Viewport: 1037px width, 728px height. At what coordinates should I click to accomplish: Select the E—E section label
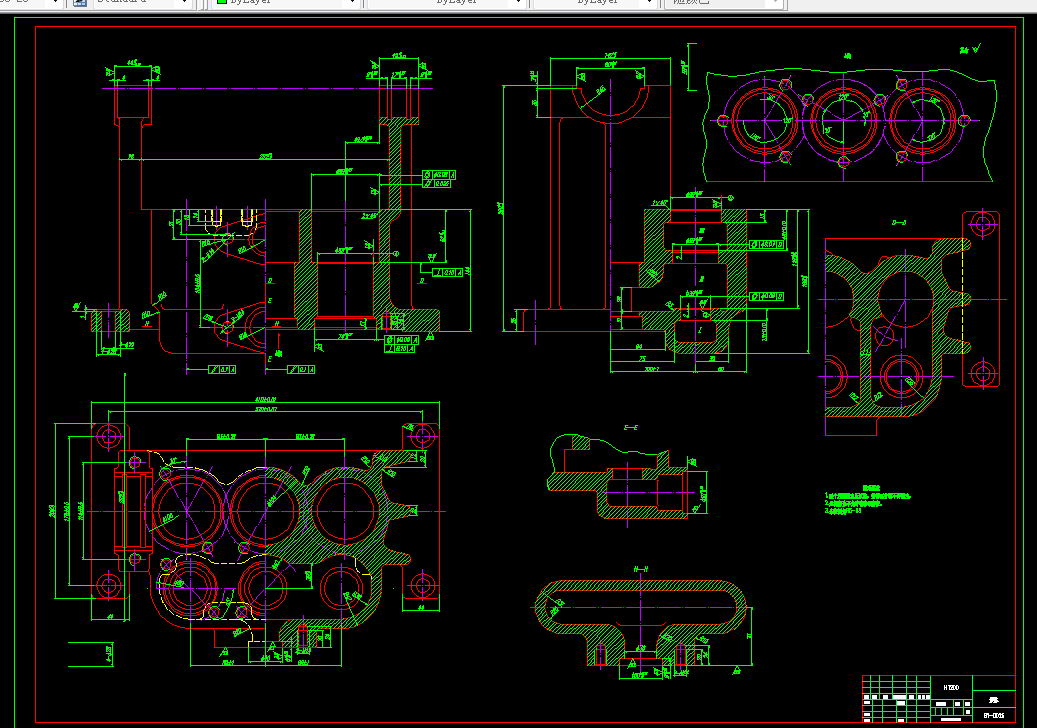point(631,428)
